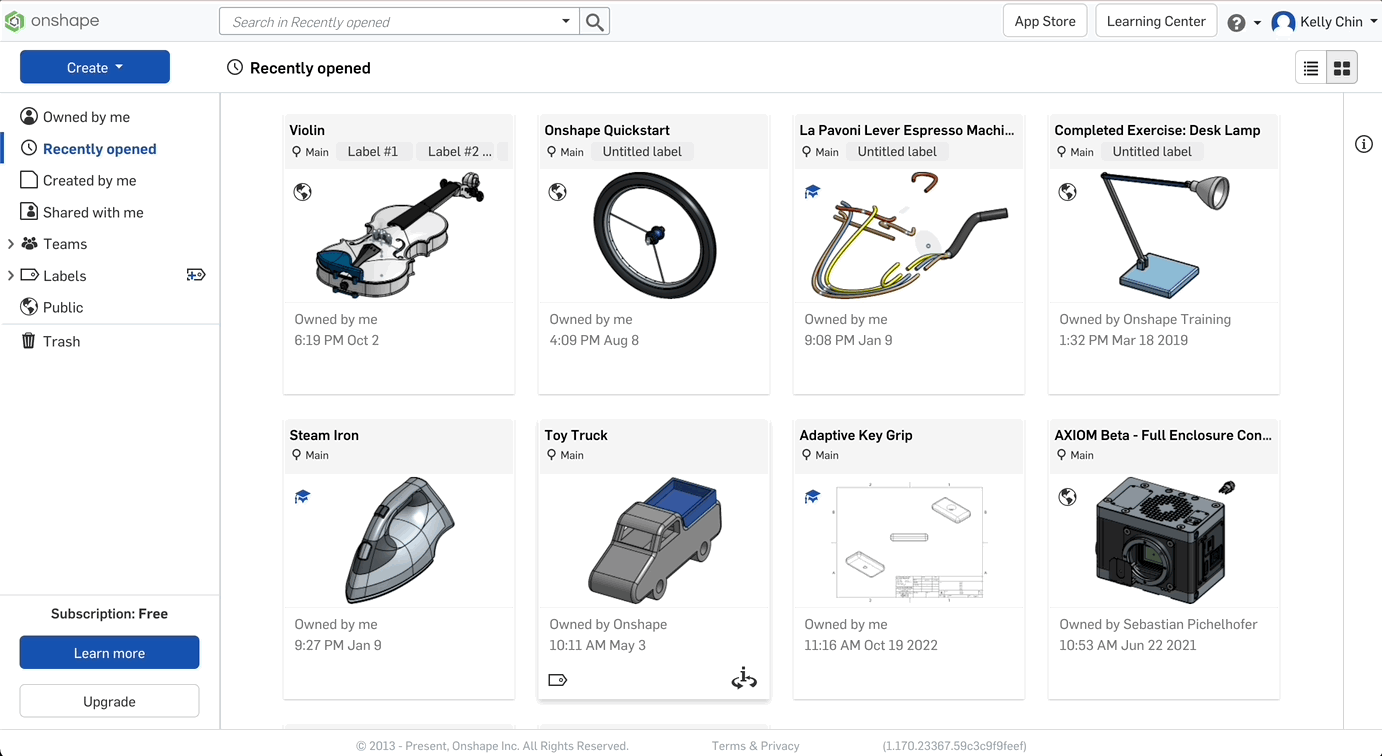Select Public filter in sidebar
This screenshot has height=756, width=1382.
[63, 307]
